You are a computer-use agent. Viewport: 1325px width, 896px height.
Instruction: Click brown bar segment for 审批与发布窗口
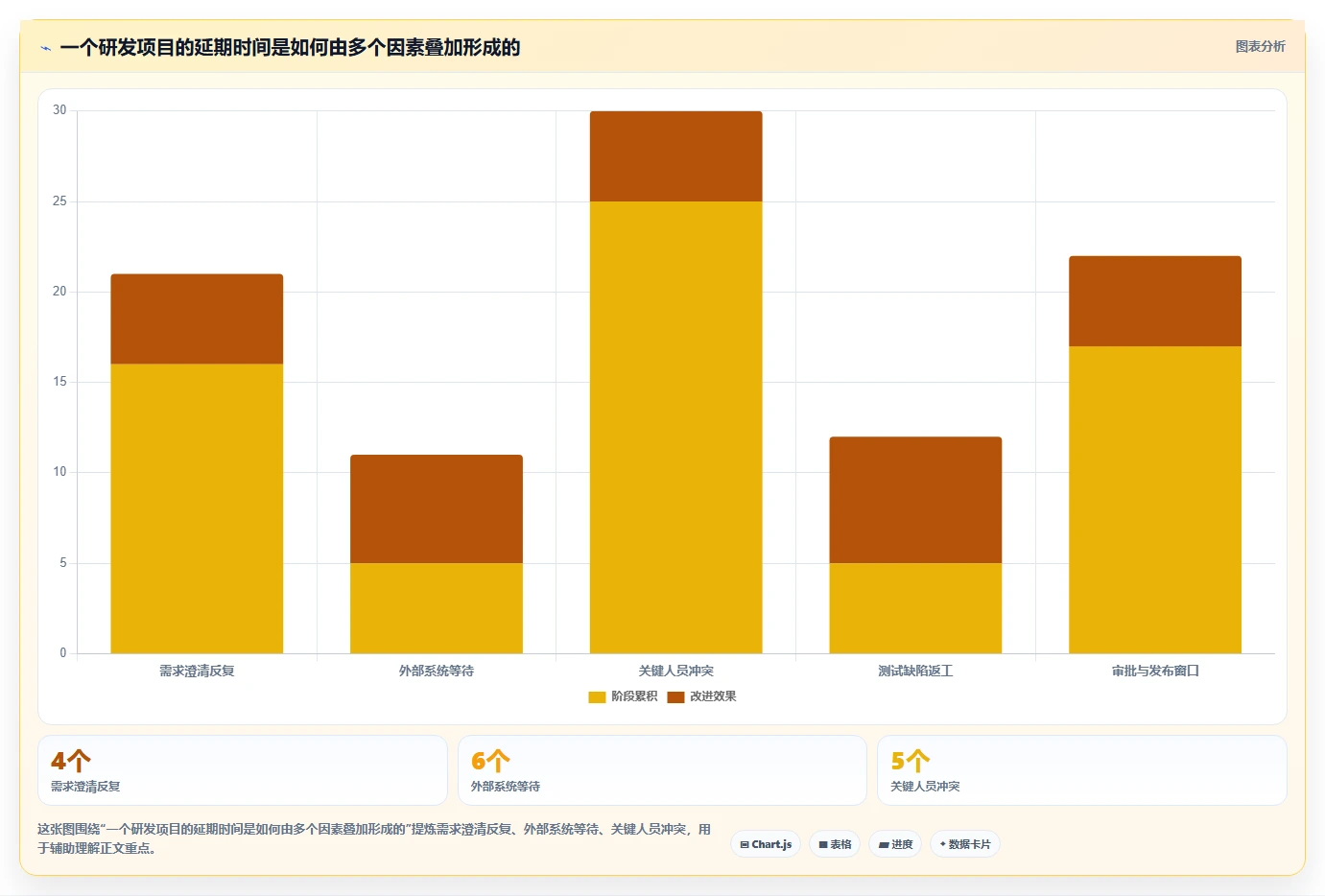[x=1155, y=301]
